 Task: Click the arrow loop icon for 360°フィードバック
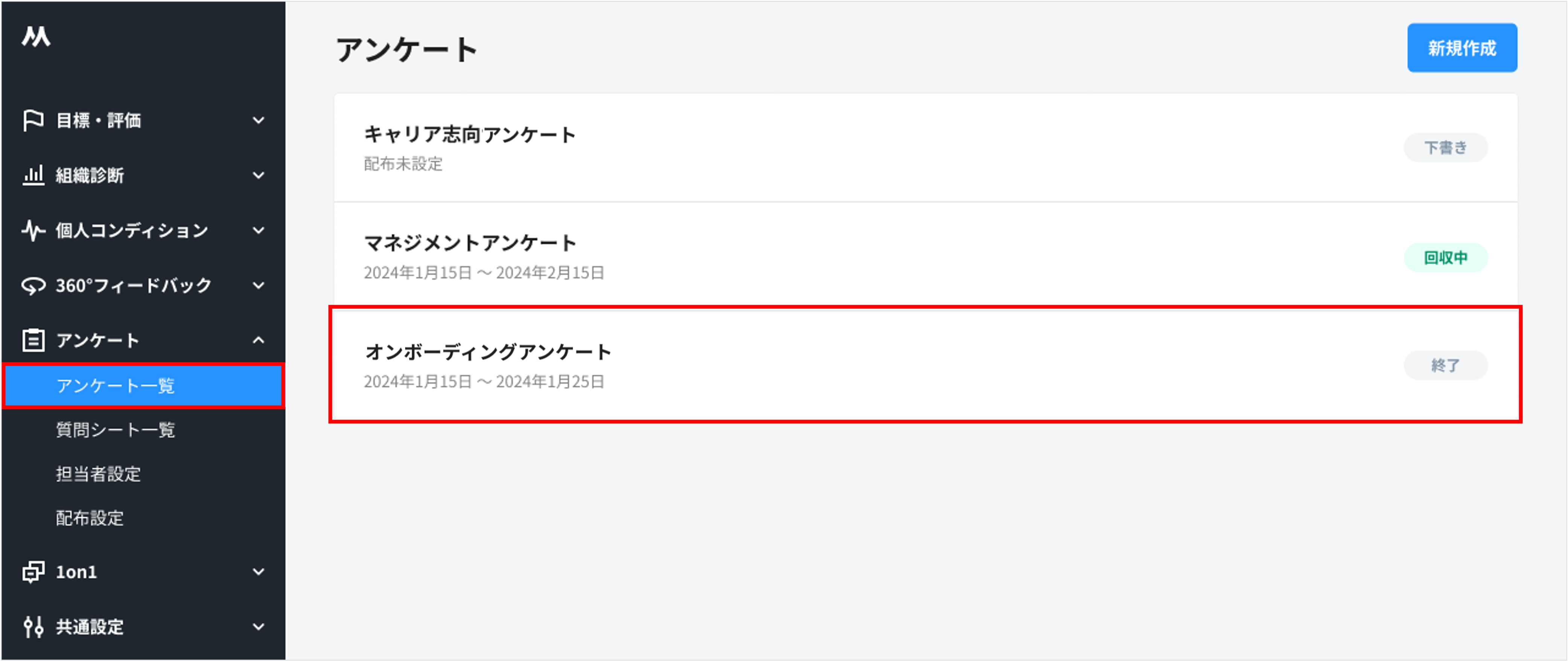click(x=33, y=285)
